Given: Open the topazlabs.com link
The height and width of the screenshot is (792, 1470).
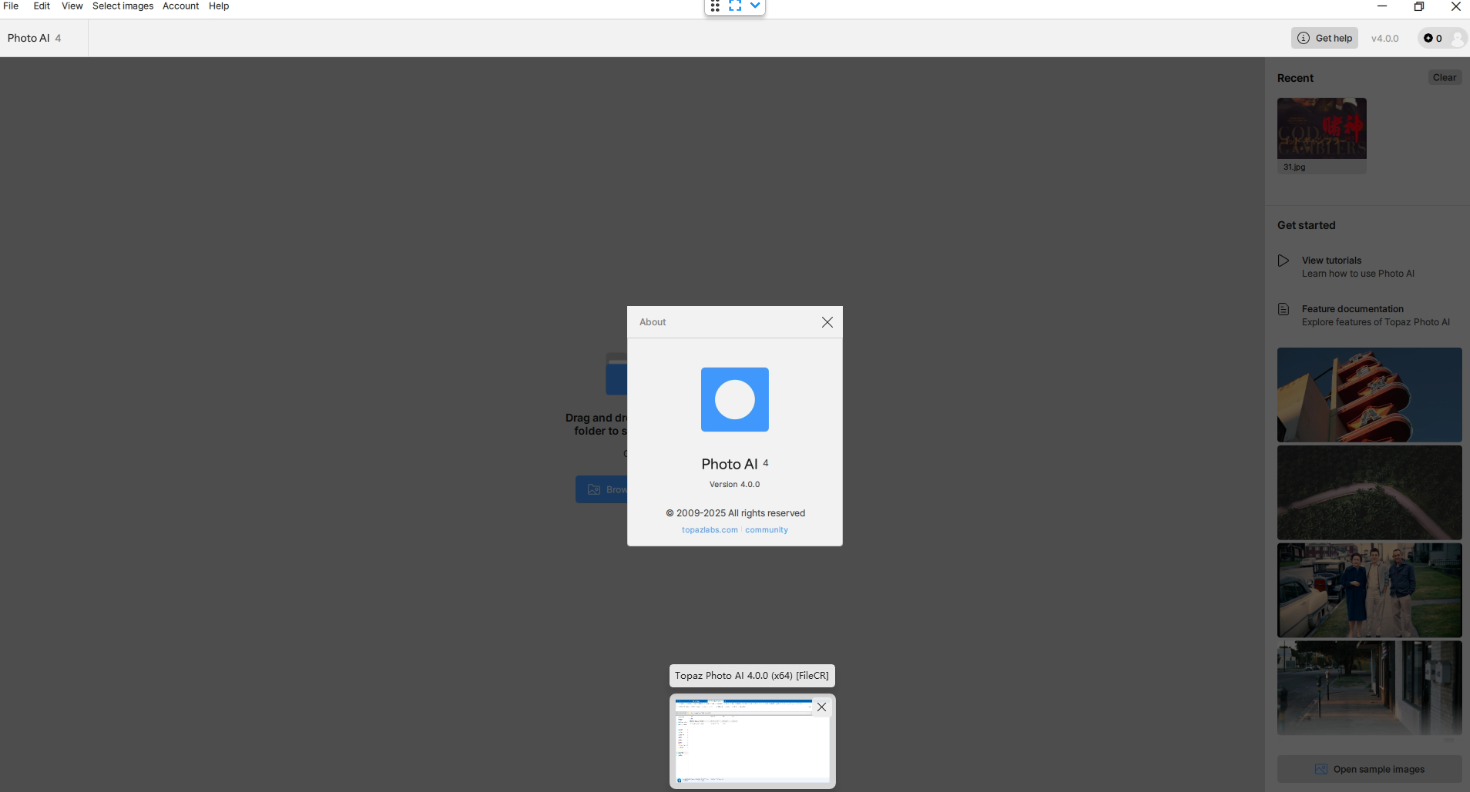Looking at the screenshot, I should (x=710, y=530).
